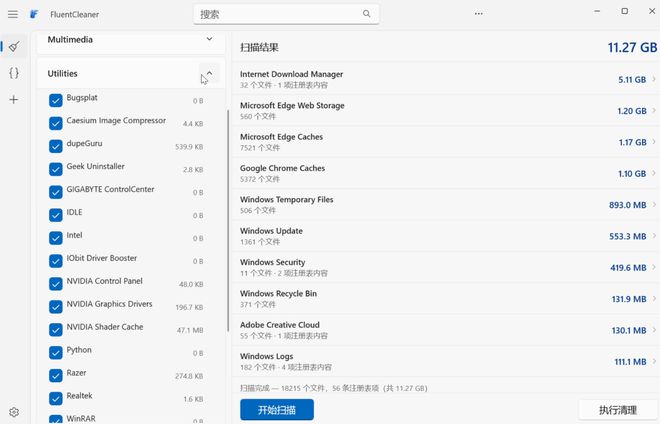Image resolution: width=660 pixels, height=424 pixels.
Task: Click the scan summary status line
Action: tap(334, 388)
